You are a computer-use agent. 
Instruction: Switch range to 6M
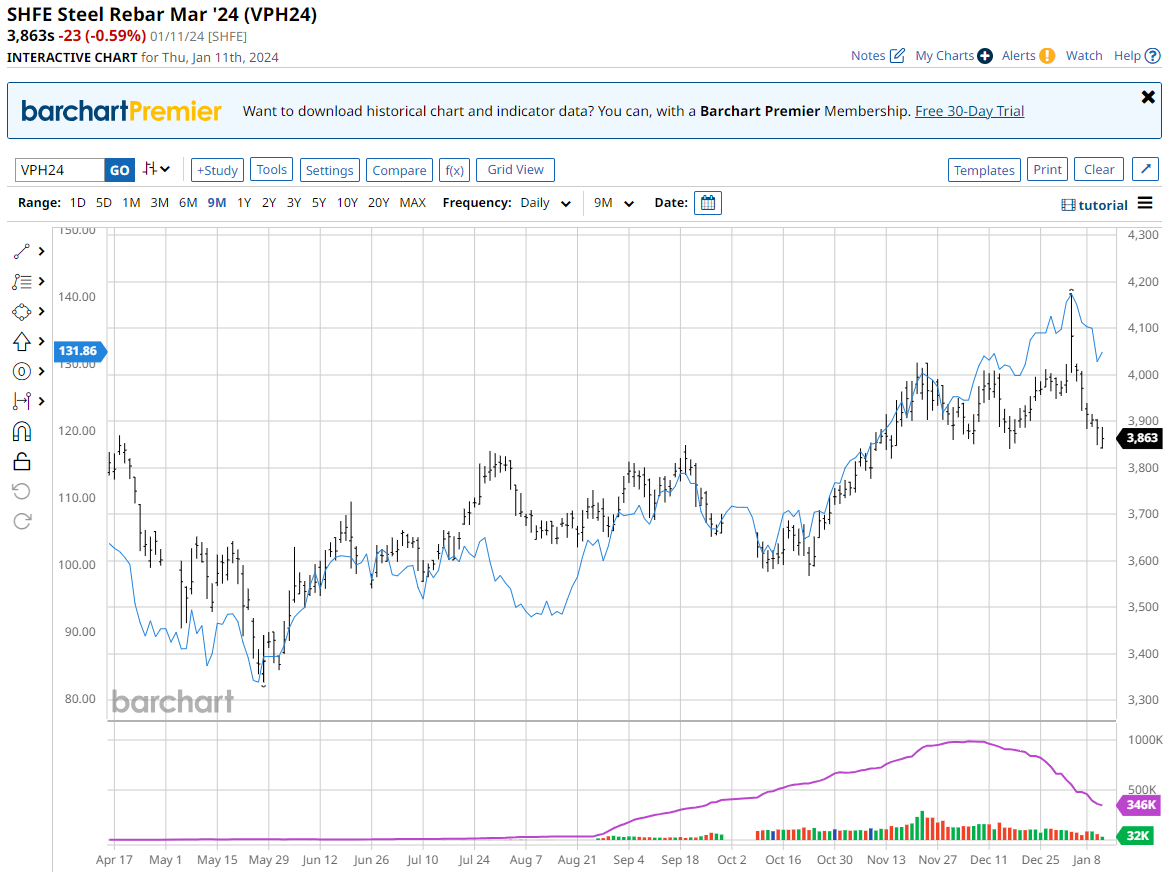[x=188, y=203]
